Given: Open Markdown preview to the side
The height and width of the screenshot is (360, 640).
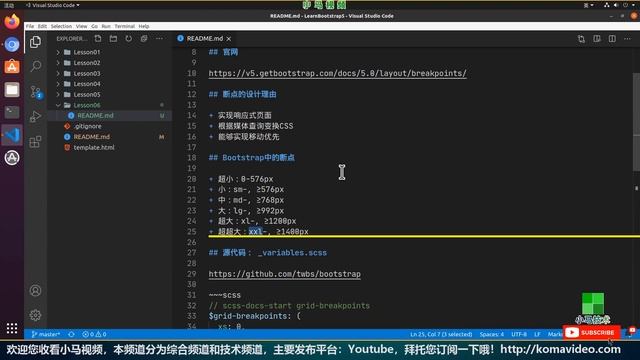Looking at the screenshot, I should [597, 39].
